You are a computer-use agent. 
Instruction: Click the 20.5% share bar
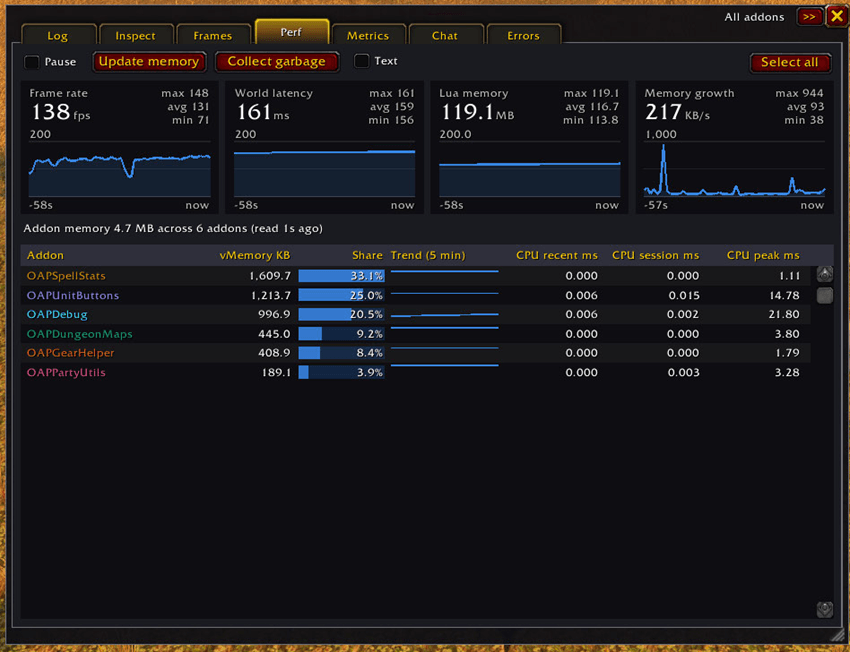342,314
